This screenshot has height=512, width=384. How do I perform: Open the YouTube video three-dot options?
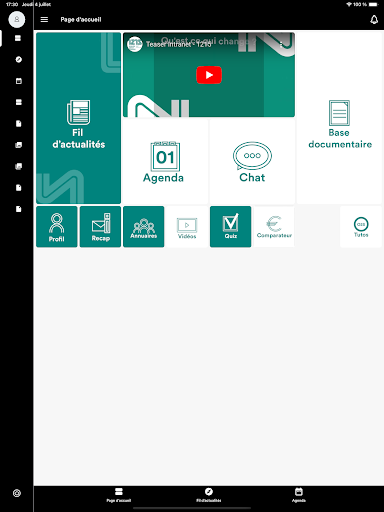tap(281, 44)
